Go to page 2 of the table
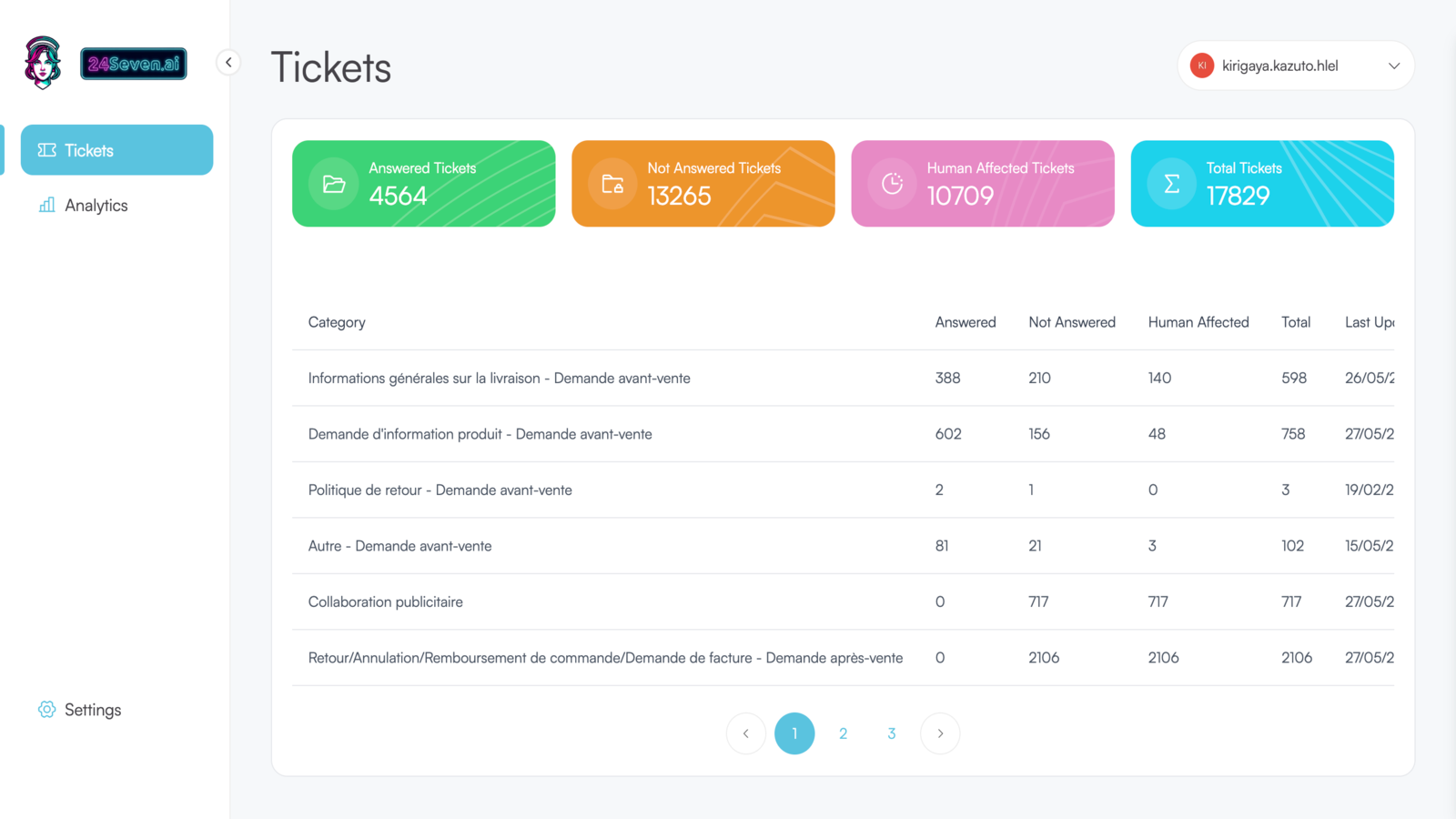The height and width of the screenshot is (819, 1456). pos(843,733)
